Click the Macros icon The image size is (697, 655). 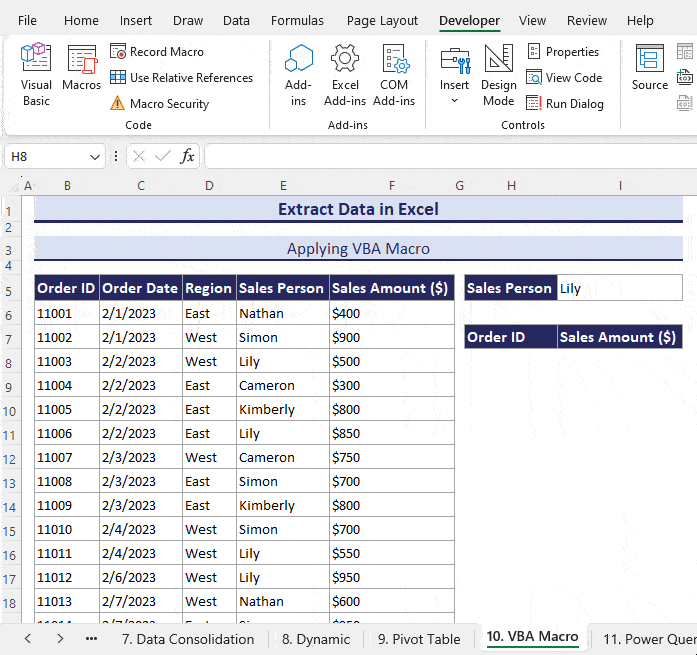tap(81, 70)
